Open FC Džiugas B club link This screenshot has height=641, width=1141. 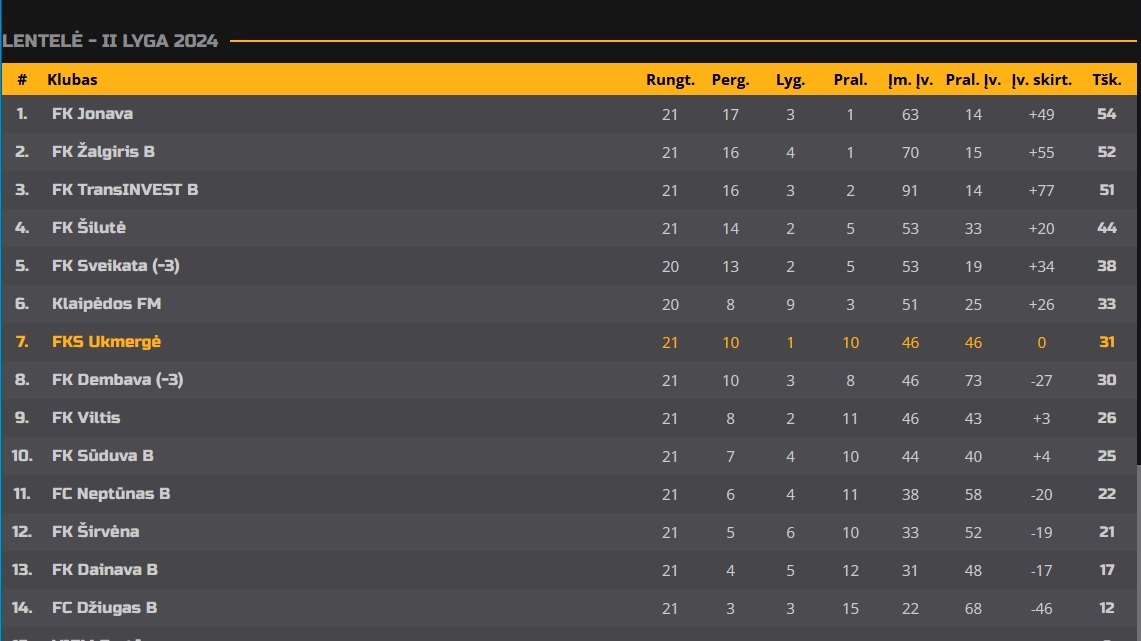coord(104,607)
